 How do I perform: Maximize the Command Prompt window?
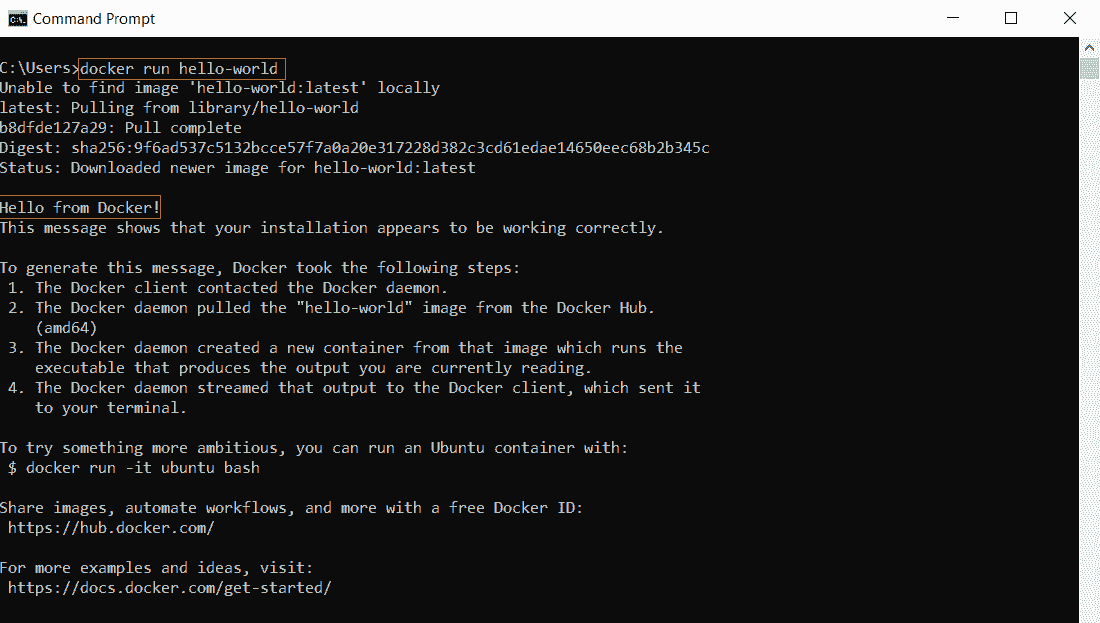[1011, 18]
